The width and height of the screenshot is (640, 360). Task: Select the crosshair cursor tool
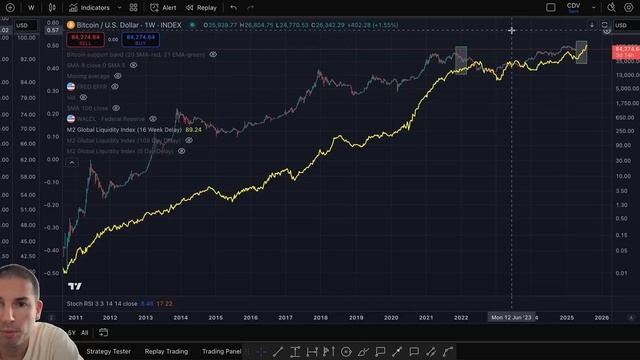point(261,351)
